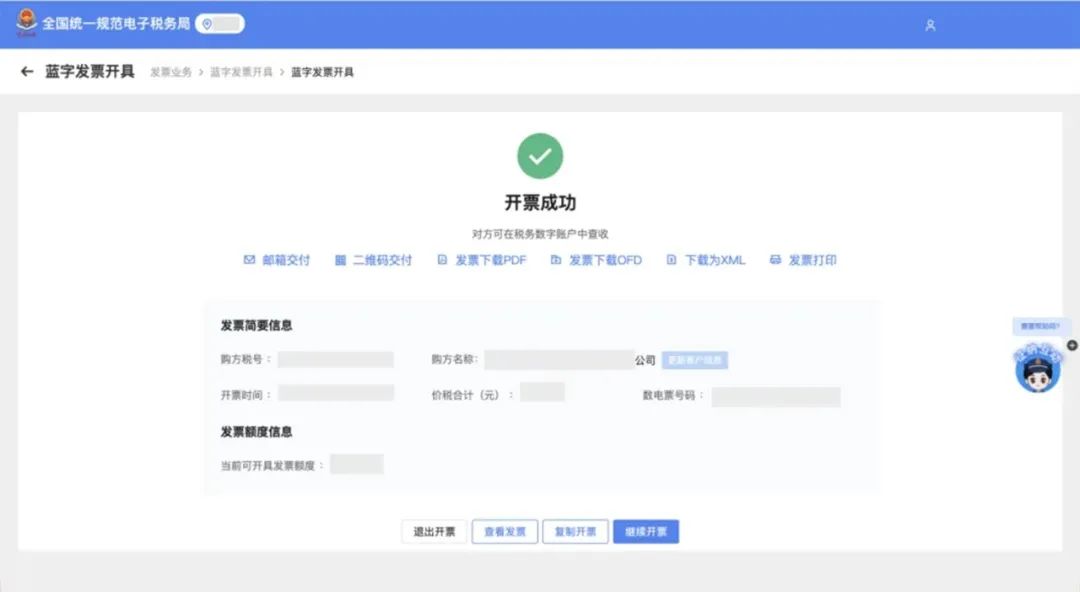The image size is (1080, 592).
Task: Click 查看发票 to view invoice
Action: (x=505, y=532)
